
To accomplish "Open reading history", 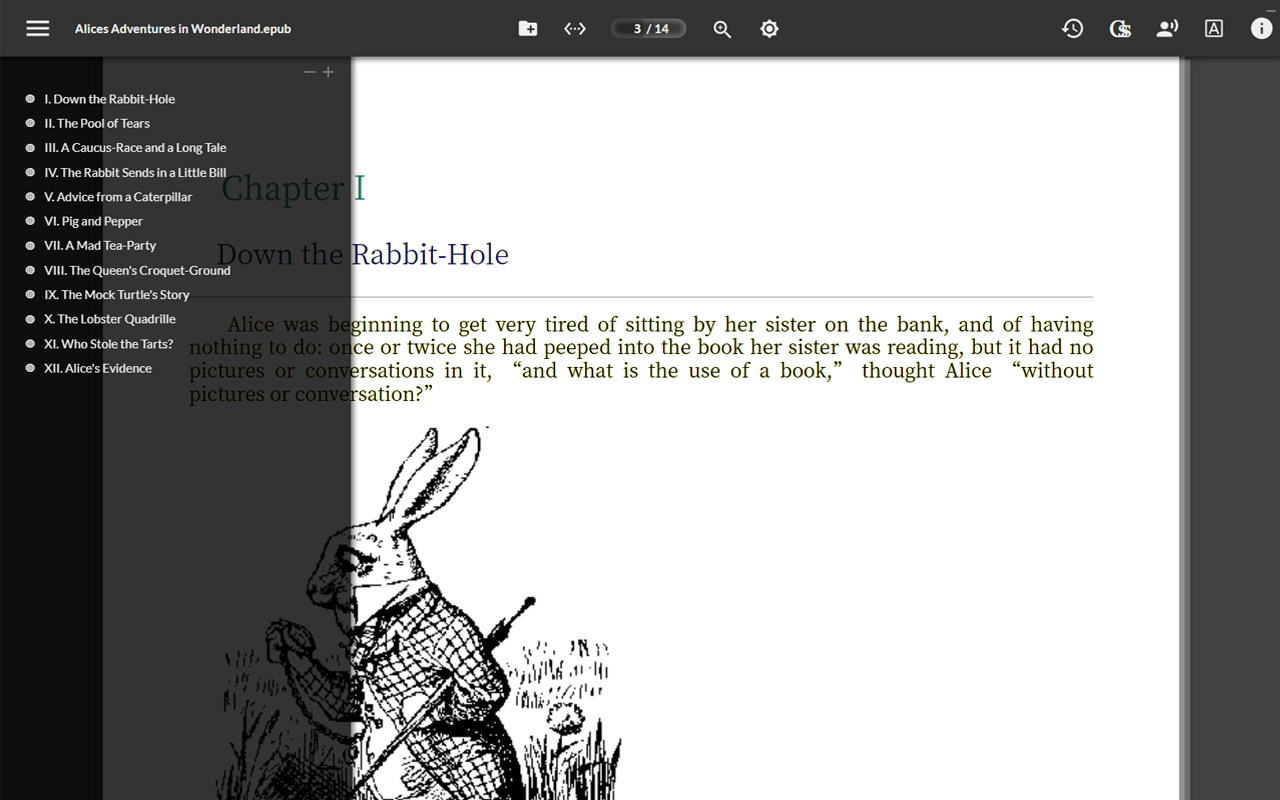I will pos(1072,28).
